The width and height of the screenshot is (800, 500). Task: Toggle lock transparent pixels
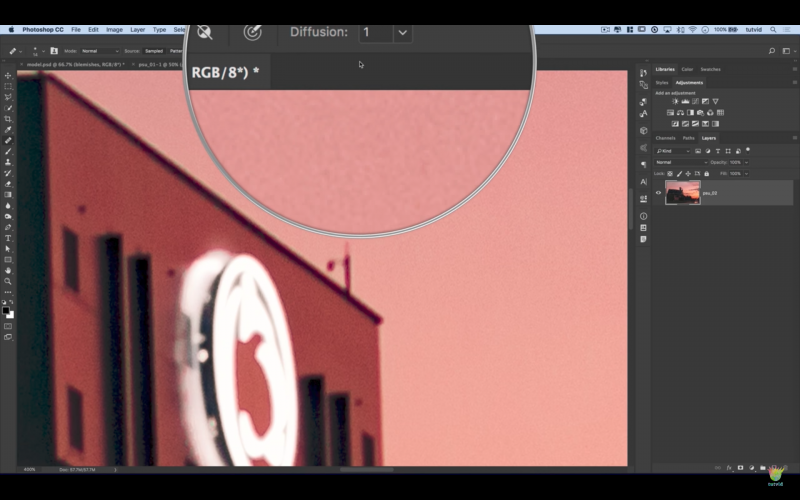point(670,174)
